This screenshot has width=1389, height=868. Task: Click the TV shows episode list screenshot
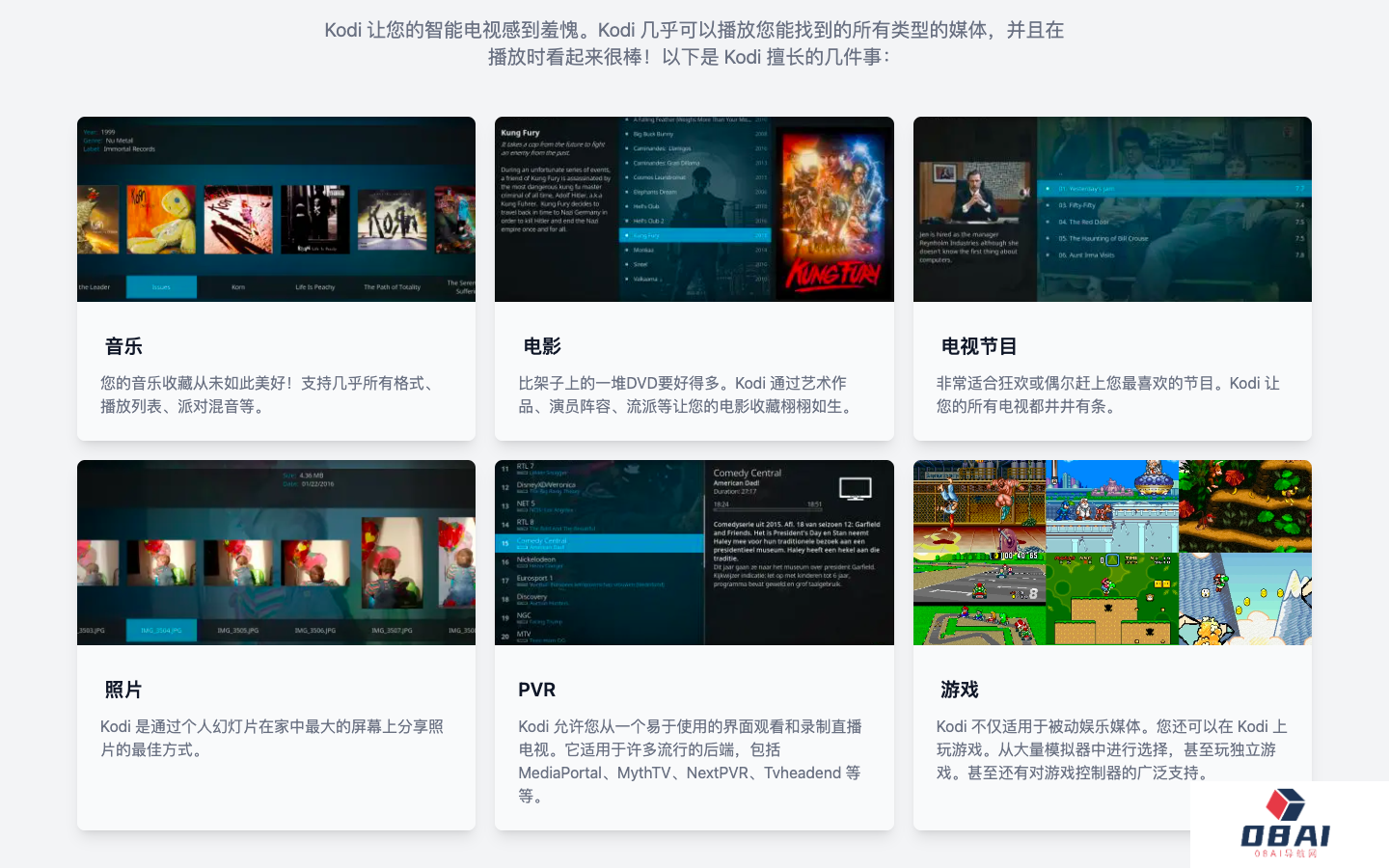click(1112, 209)
